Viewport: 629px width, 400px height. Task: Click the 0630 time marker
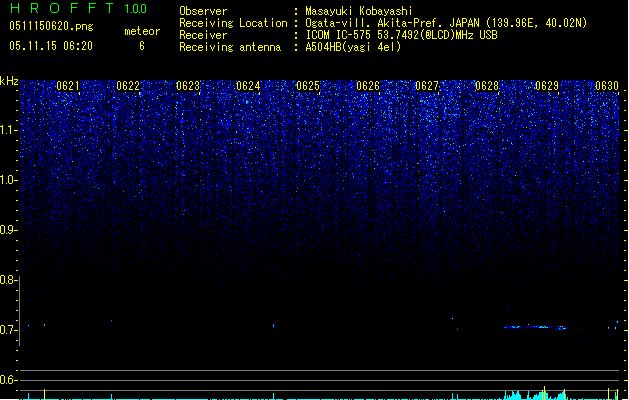(607, 86)
